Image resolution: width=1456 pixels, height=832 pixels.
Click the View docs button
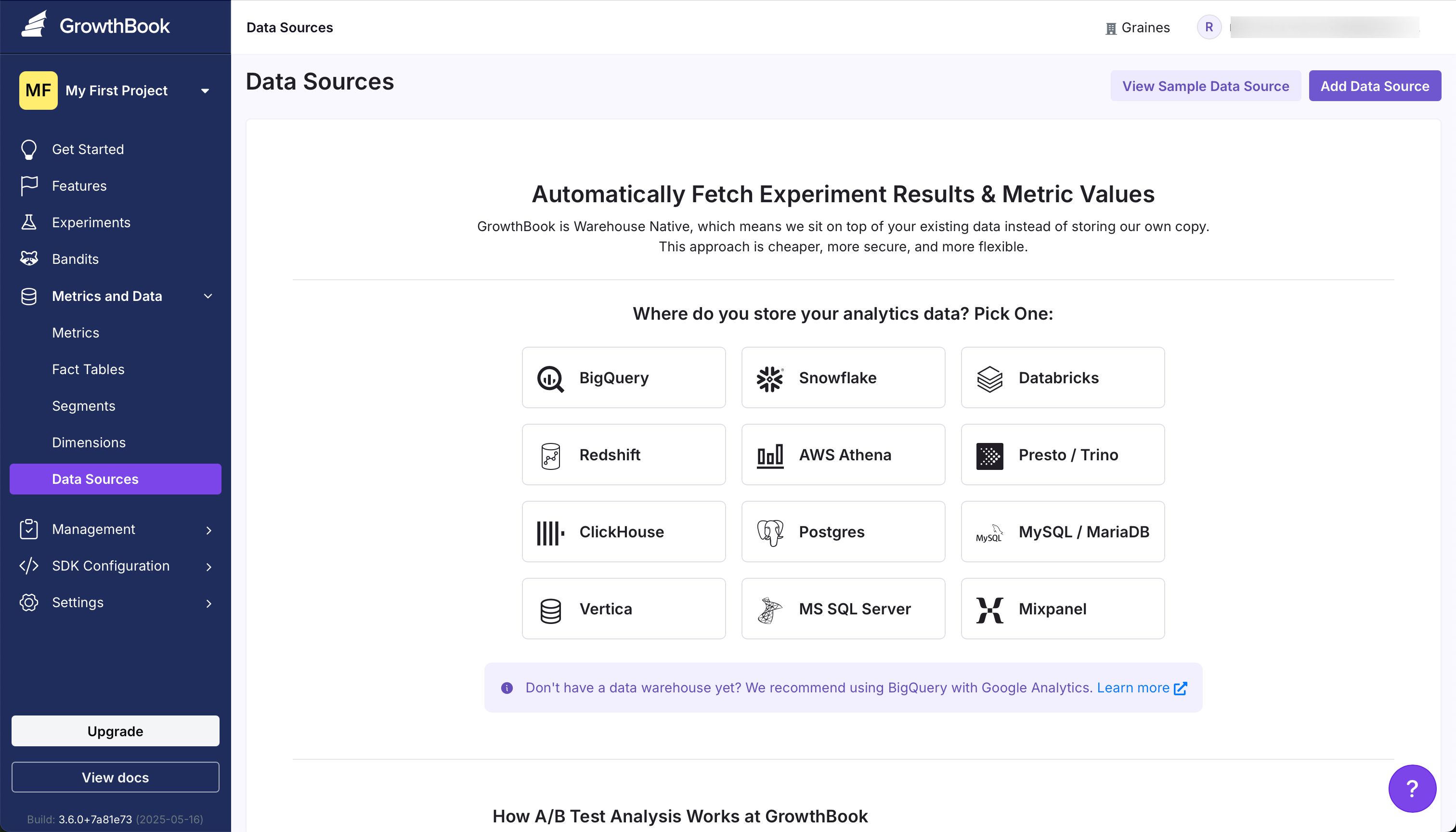coord(116,777)
